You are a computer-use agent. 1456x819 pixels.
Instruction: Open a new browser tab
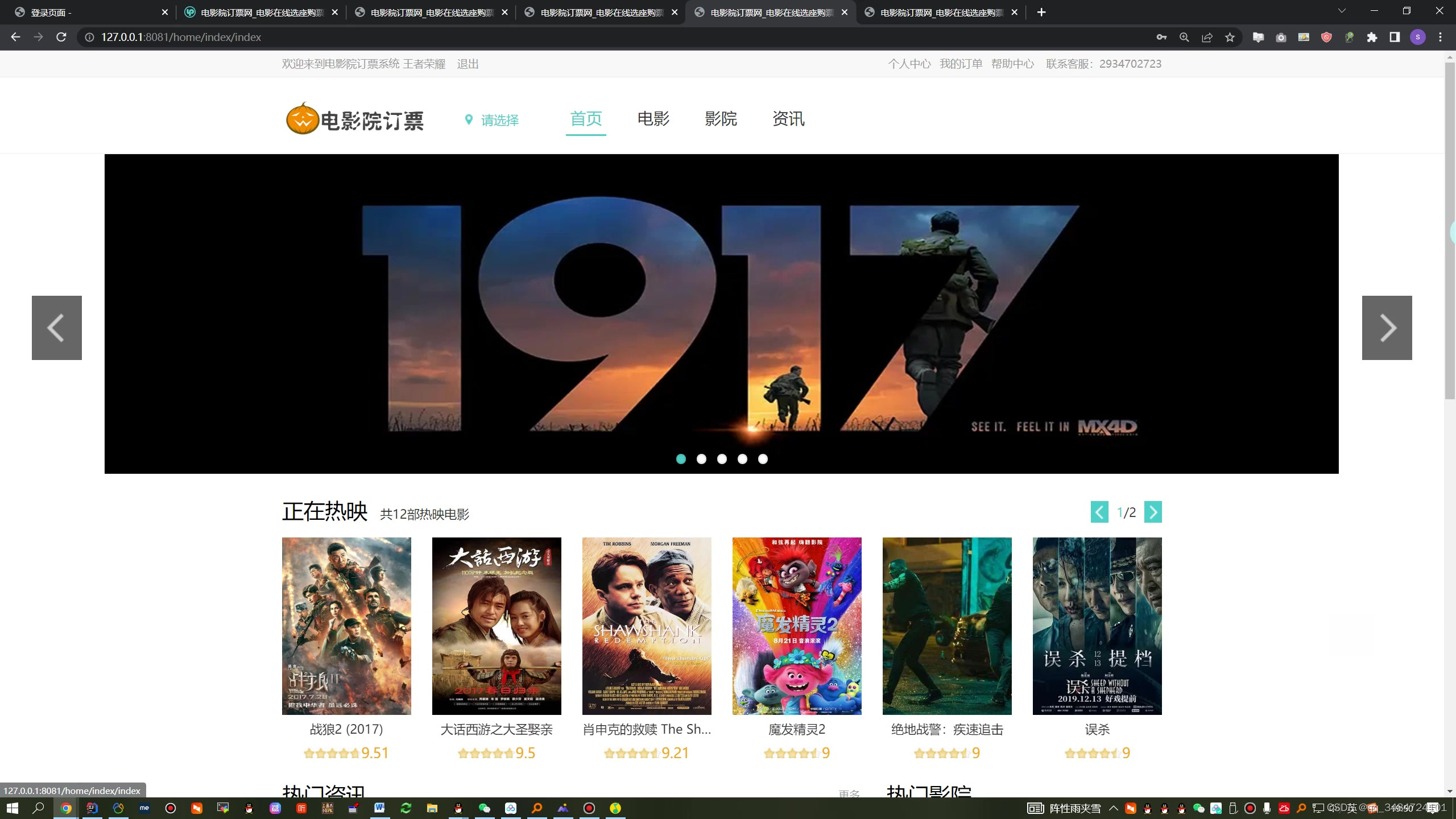(x=1041, y=12)
